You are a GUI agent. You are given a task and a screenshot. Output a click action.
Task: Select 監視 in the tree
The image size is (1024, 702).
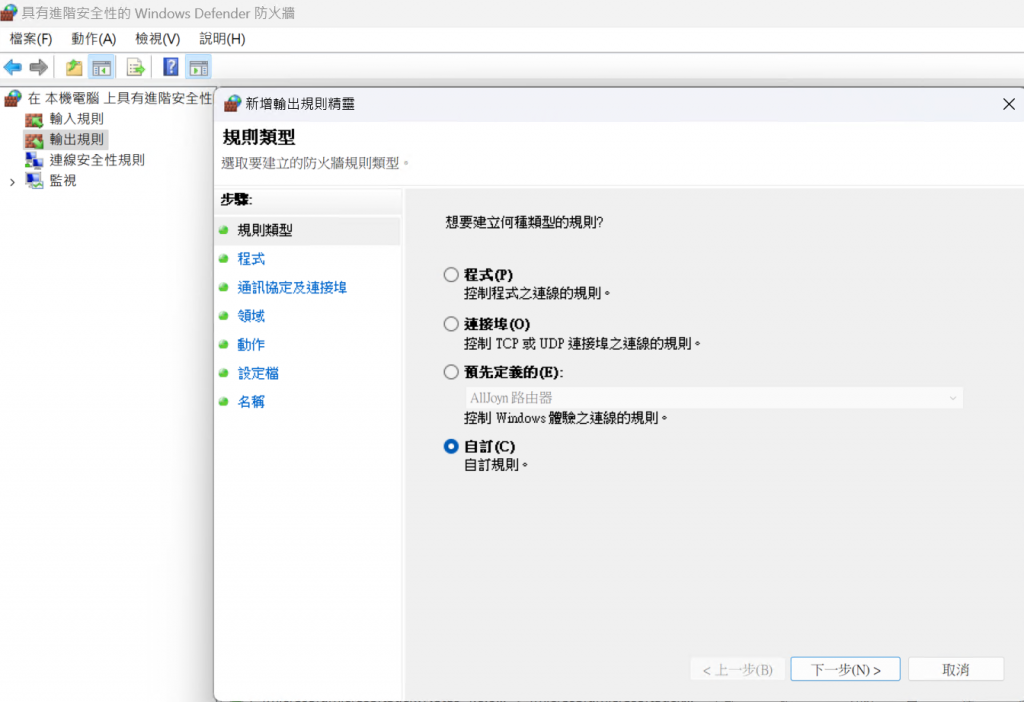(x=63, y=181)
